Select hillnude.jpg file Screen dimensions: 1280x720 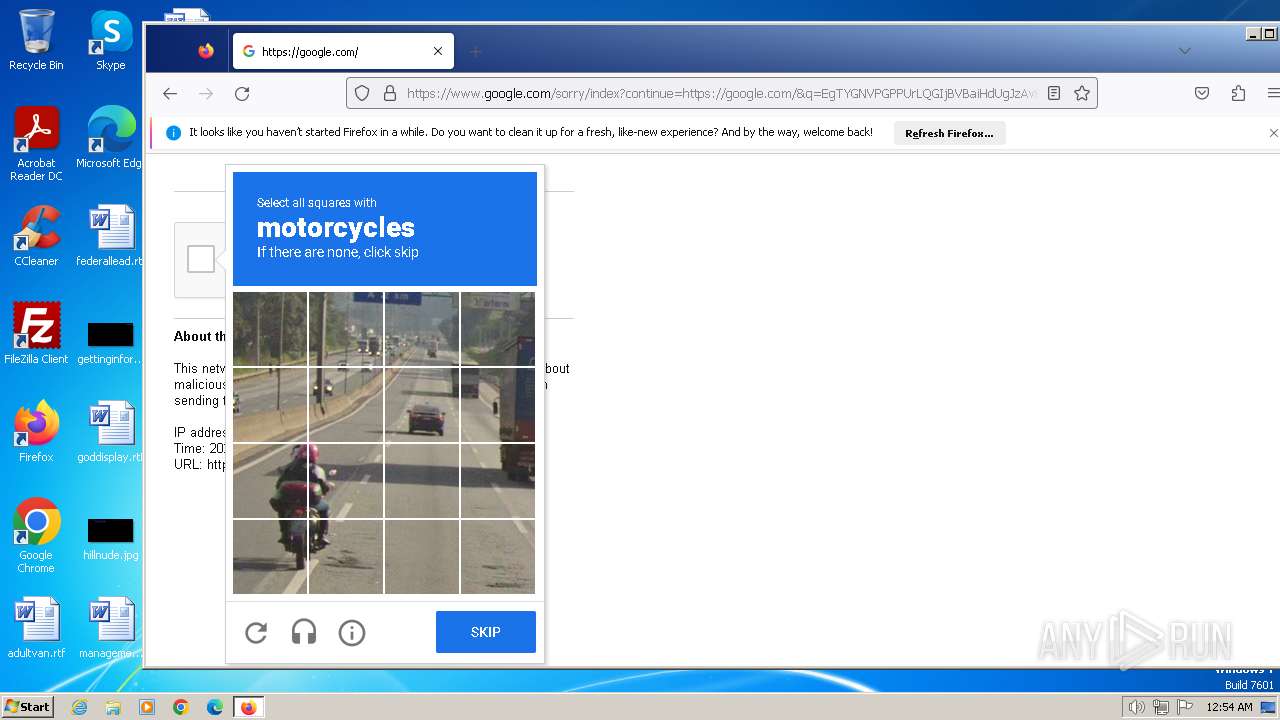[x=111, y=538]
